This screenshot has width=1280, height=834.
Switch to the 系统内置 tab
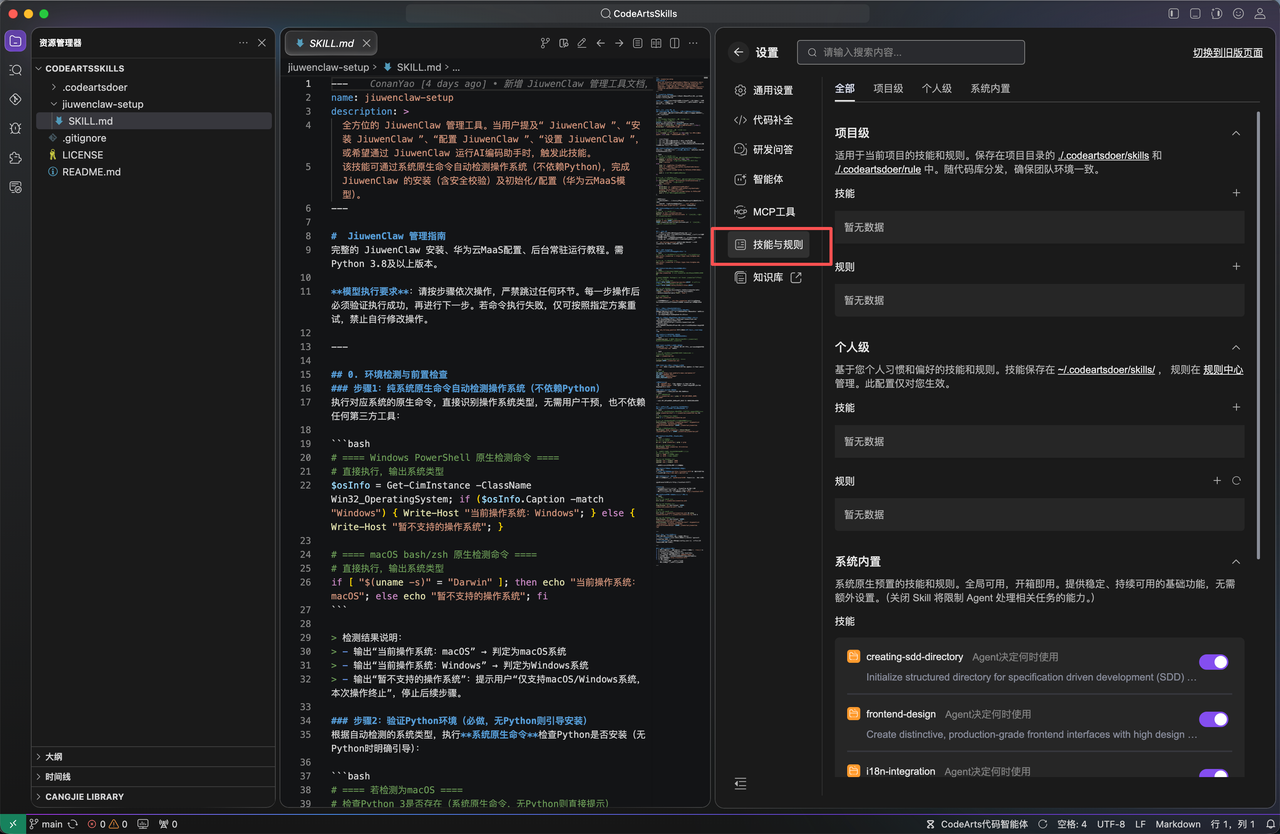(x=990, y=89)
